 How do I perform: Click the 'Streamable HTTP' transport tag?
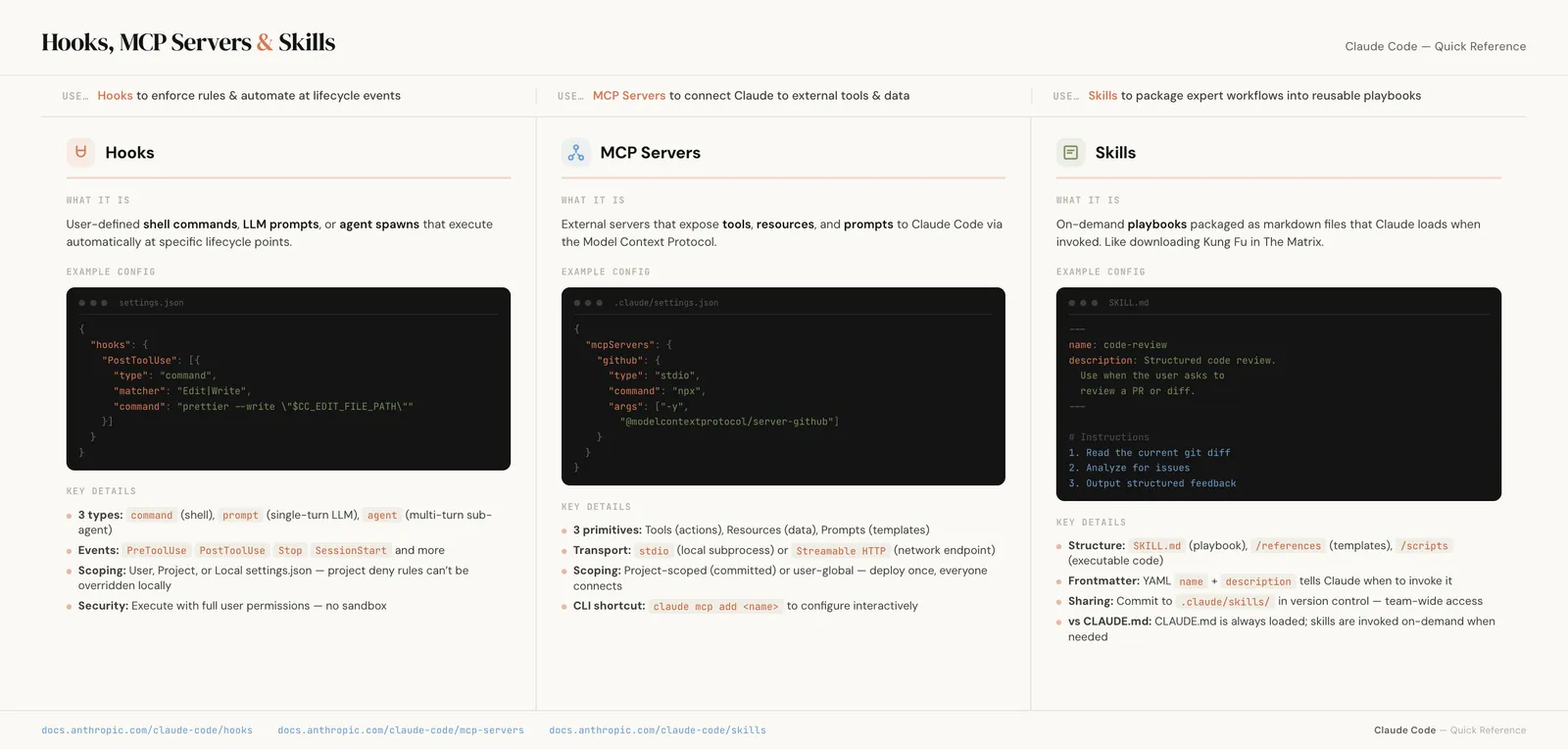click(841, 551)
